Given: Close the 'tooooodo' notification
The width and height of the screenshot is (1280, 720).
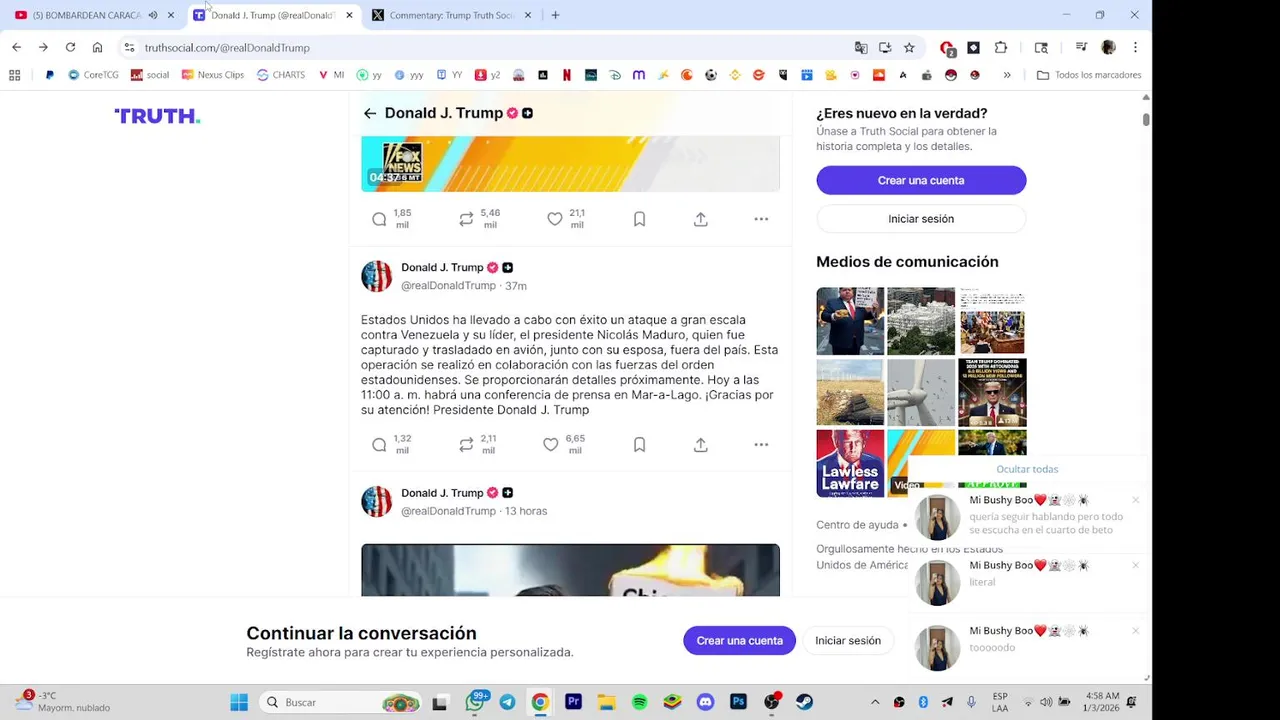Looking at the screenshot, I should click(1135, 631).
